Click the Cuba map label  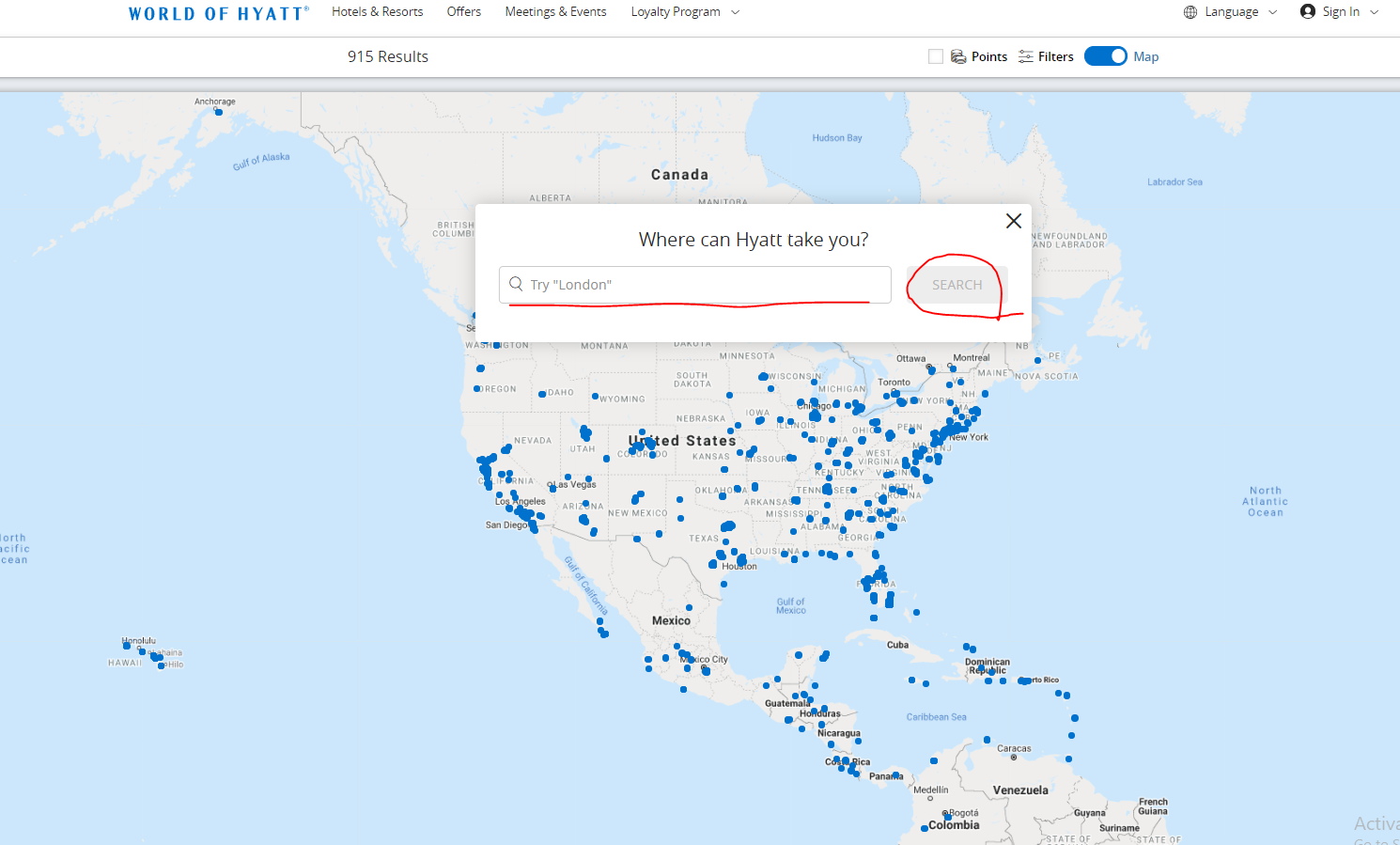point(897,645)
